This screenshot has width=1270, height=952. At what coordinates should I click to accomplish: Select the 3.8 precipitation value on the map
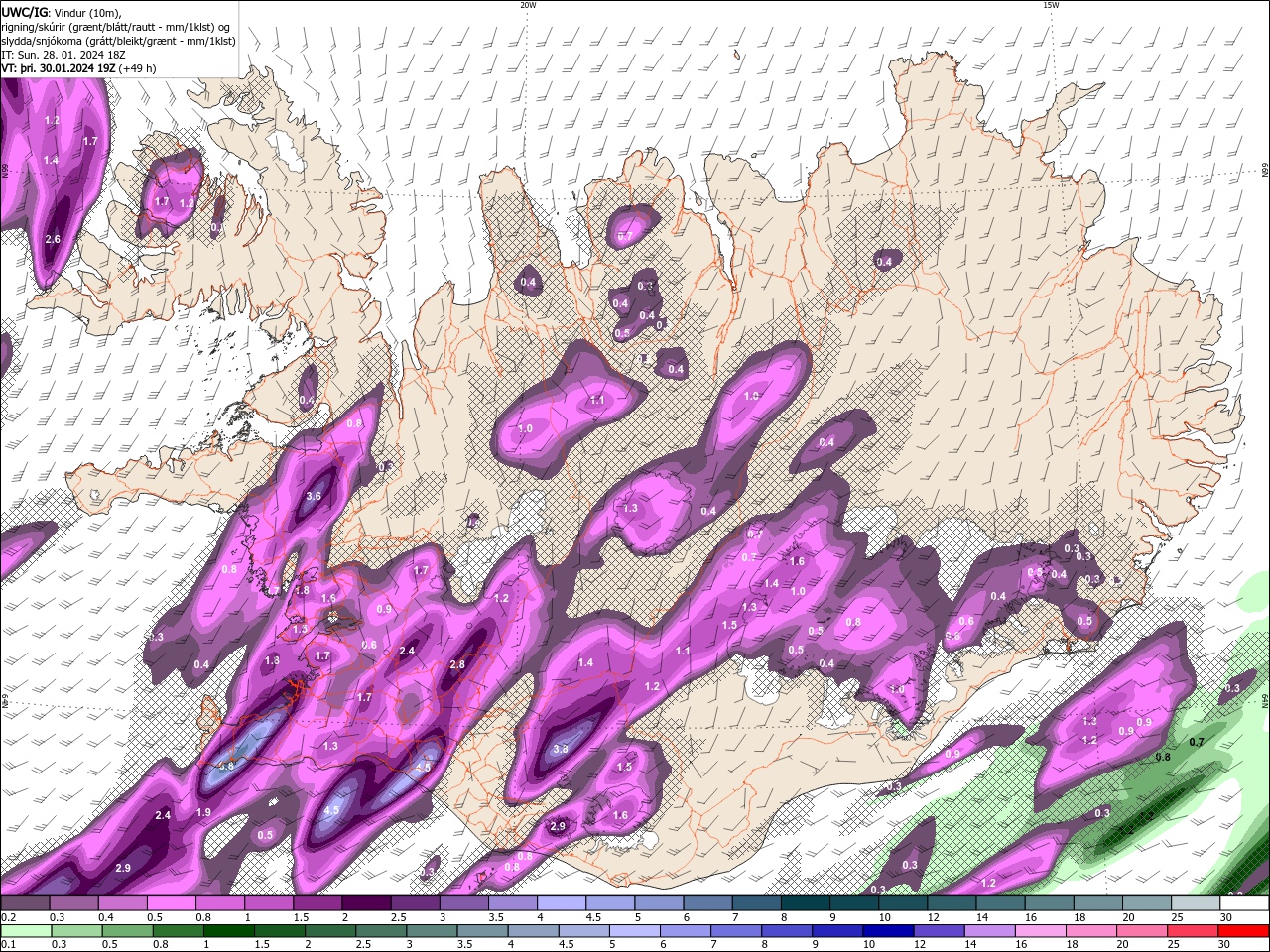[x=561, y=749]
